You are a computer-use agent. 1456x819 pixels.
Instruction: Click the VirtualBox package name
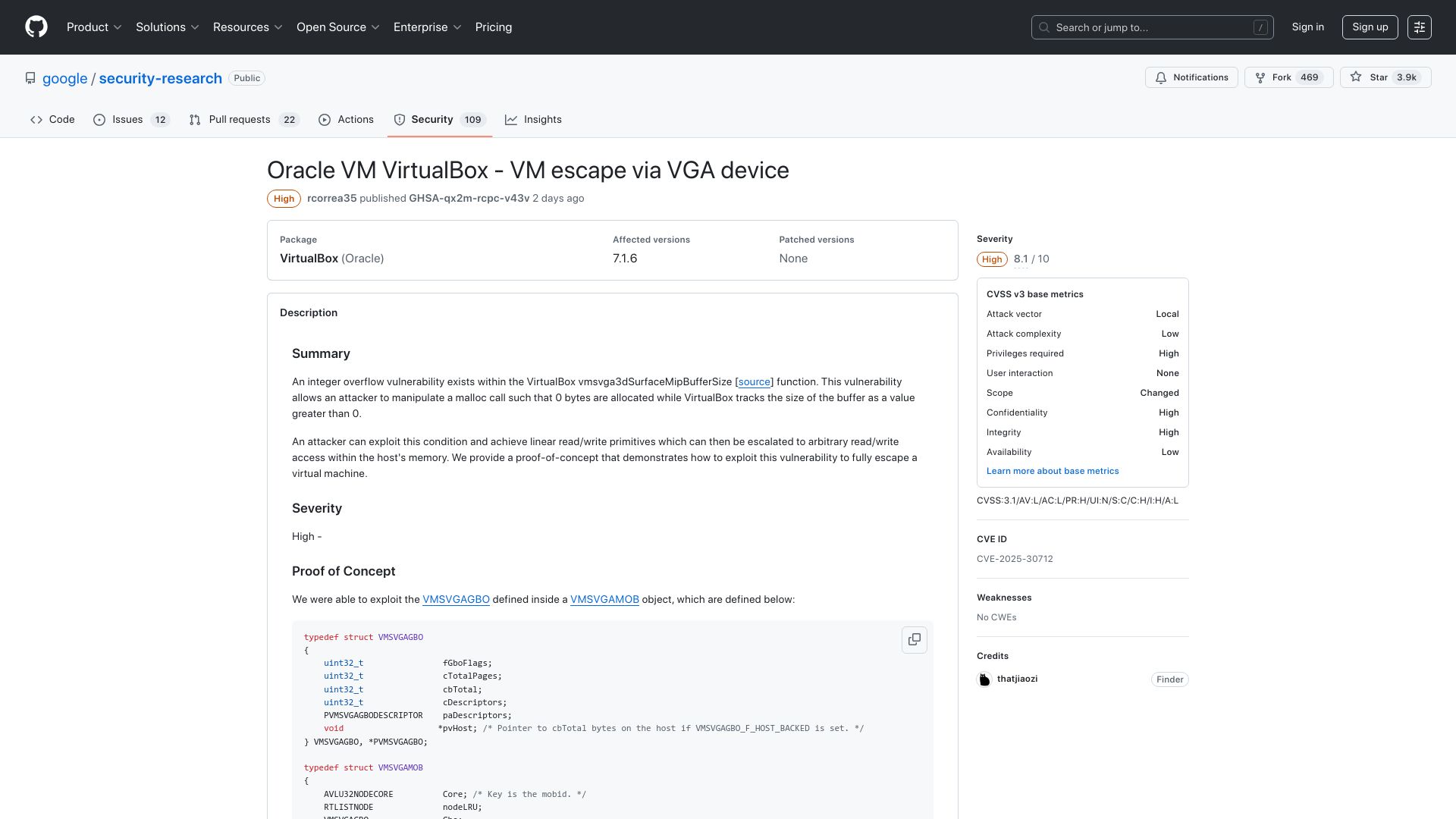point(309,259)
